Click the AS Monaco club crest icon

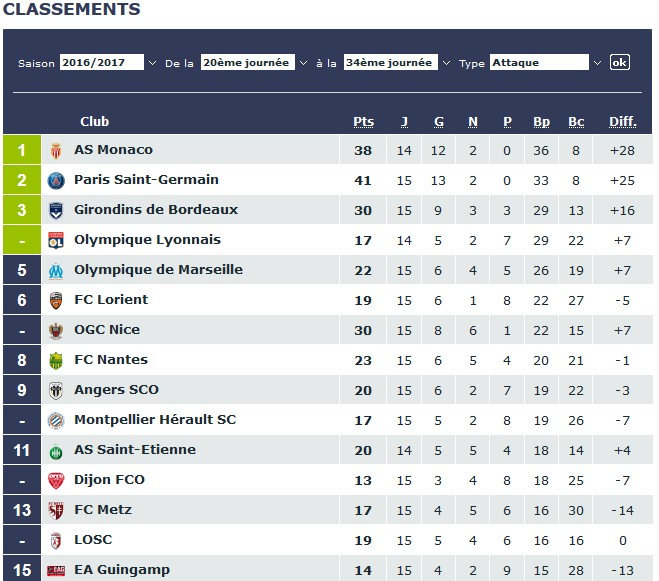(56, 150)
